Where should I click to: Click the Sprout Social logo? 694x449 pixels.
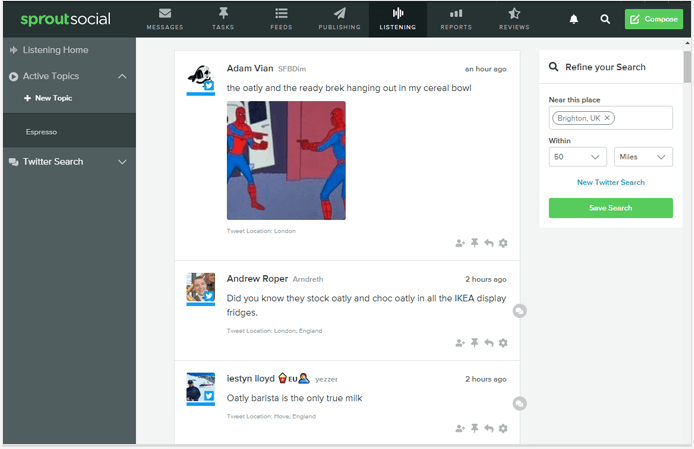tap(66, 19)
